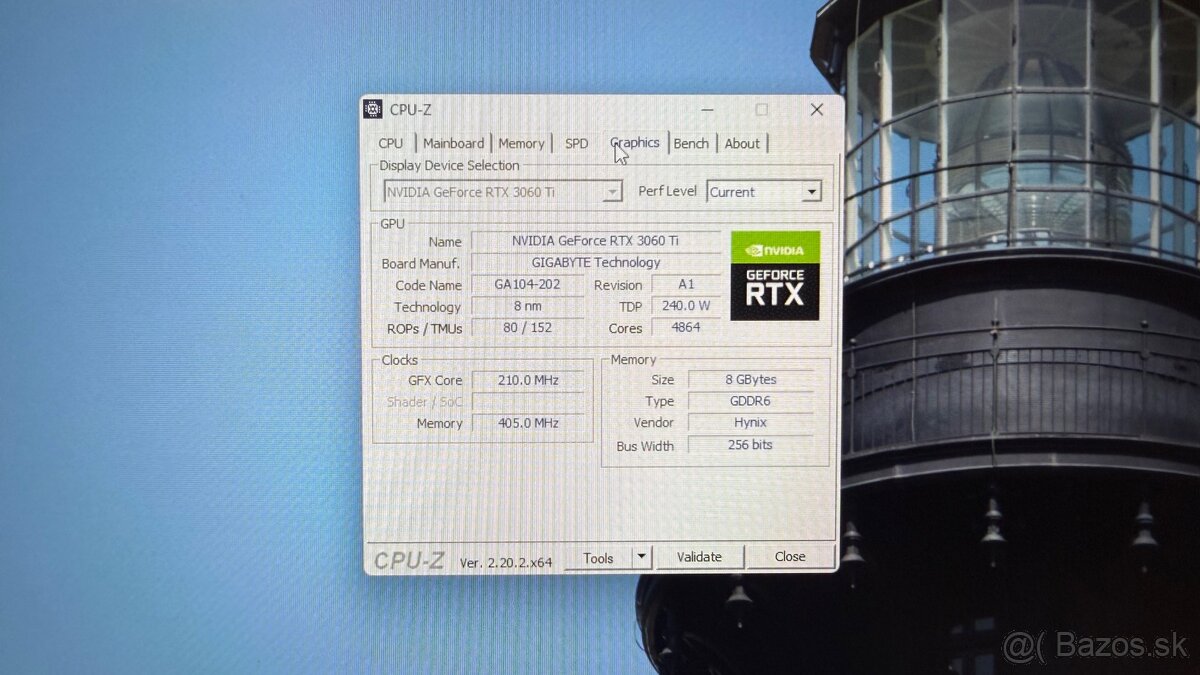
Task: Click the GA104-202 code name value
Action: click(527, 284)
